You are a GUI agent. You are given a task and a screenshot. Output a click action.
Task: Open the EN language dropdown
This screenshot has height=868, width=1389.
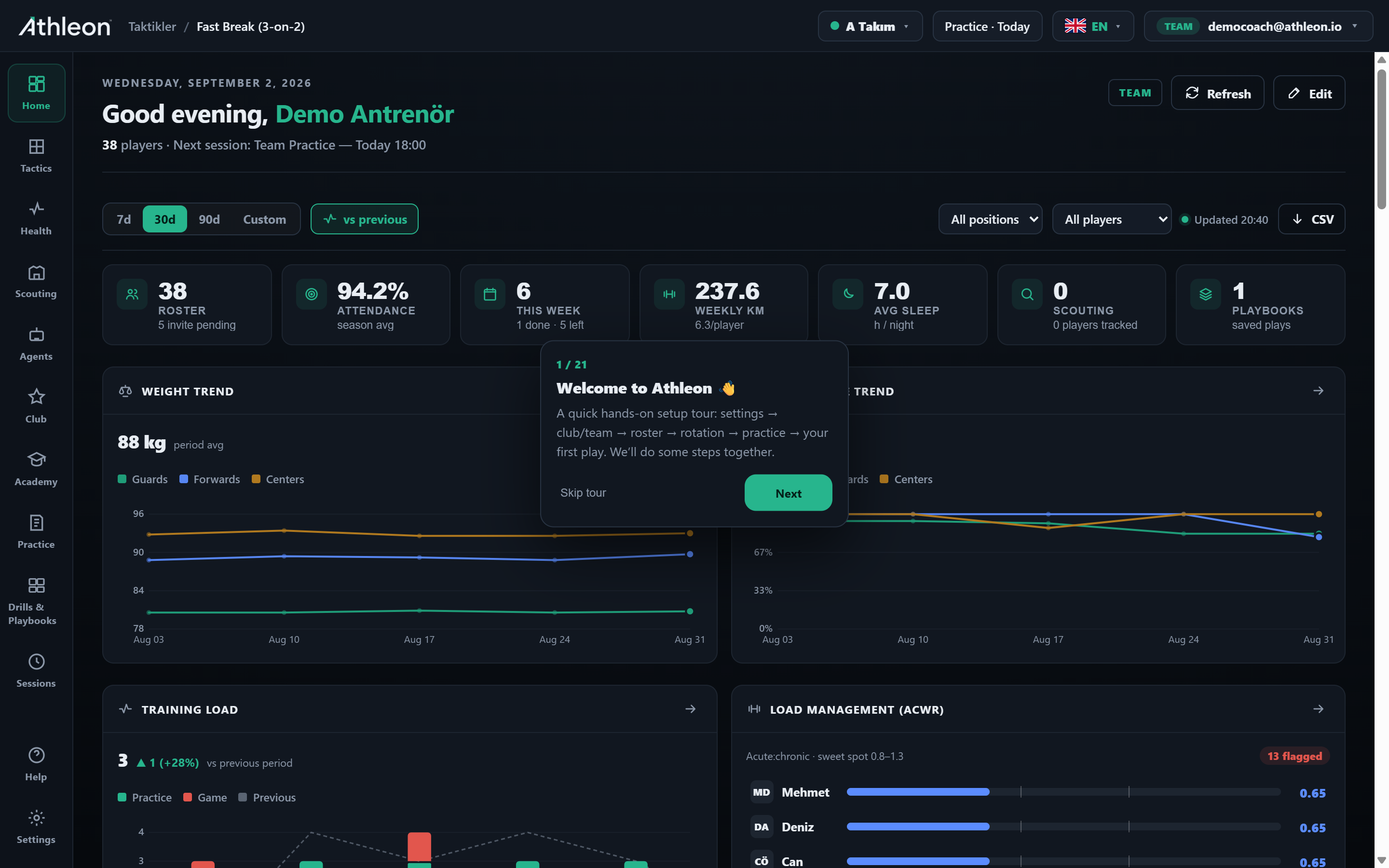click(1093, 27)
